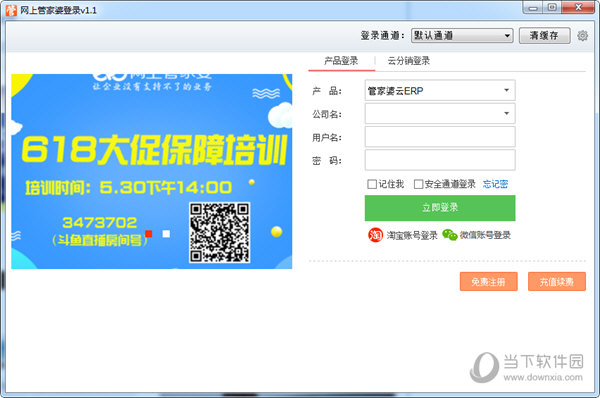Click the QR code in banner
The width and height of the screenshot is (600, 398).
point(219,232)
